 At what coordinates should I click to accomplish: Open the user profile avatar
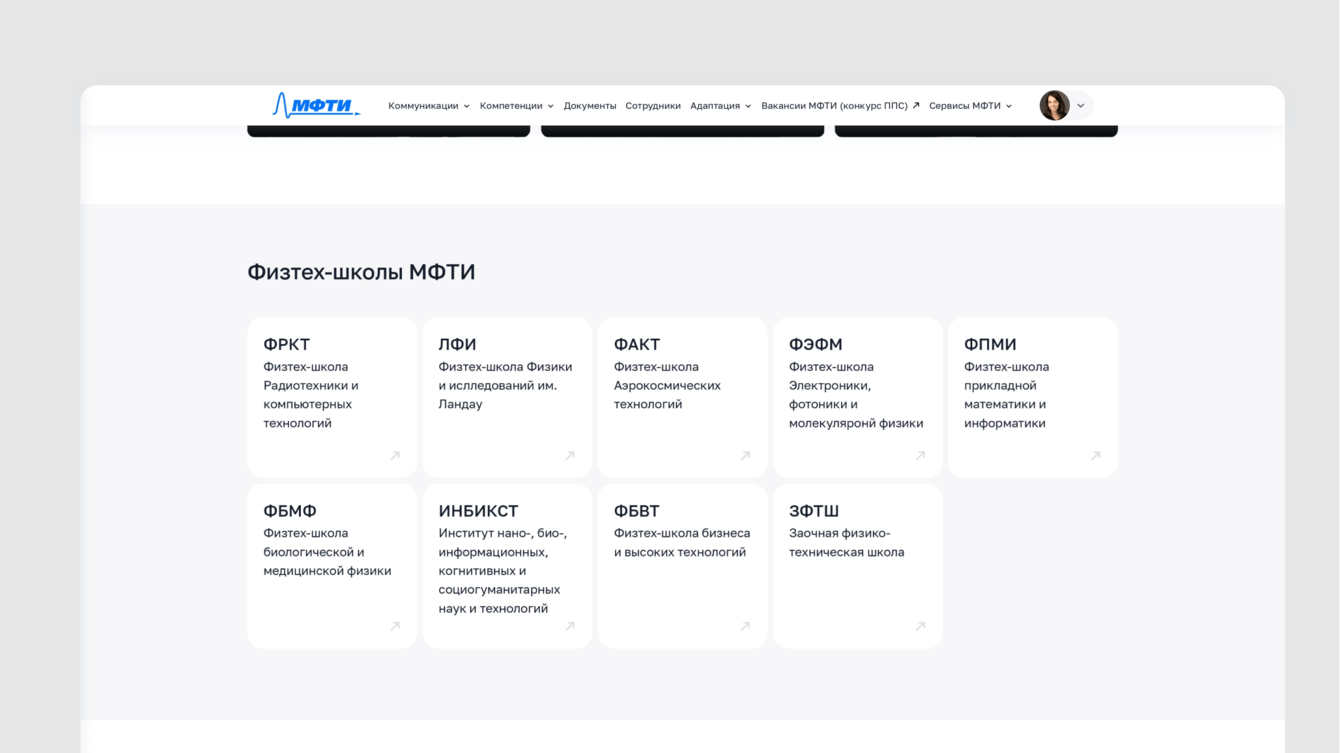(x=1054, y=105)
